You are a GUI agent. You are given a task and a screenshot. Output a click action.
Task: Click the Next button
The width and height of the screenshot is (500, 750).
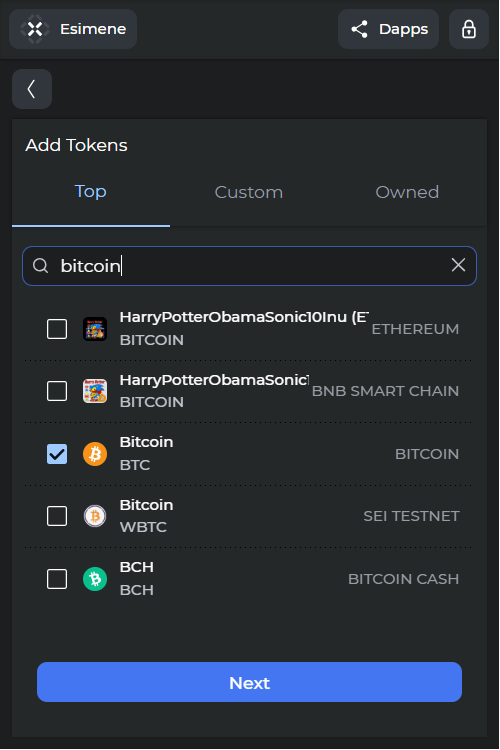[249, 682]
